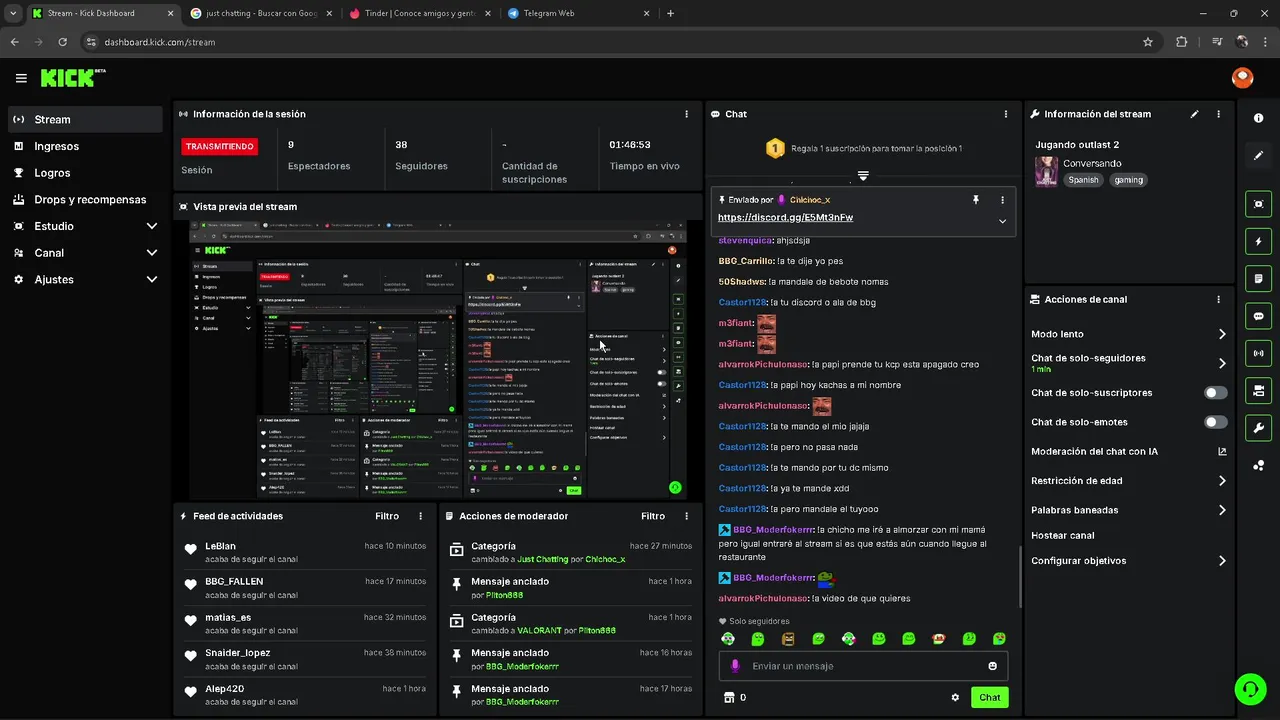This screenshot has height=720, width=1280.
Task: Click Filtro in Acciones de moderador
Action: pos(653,516)
